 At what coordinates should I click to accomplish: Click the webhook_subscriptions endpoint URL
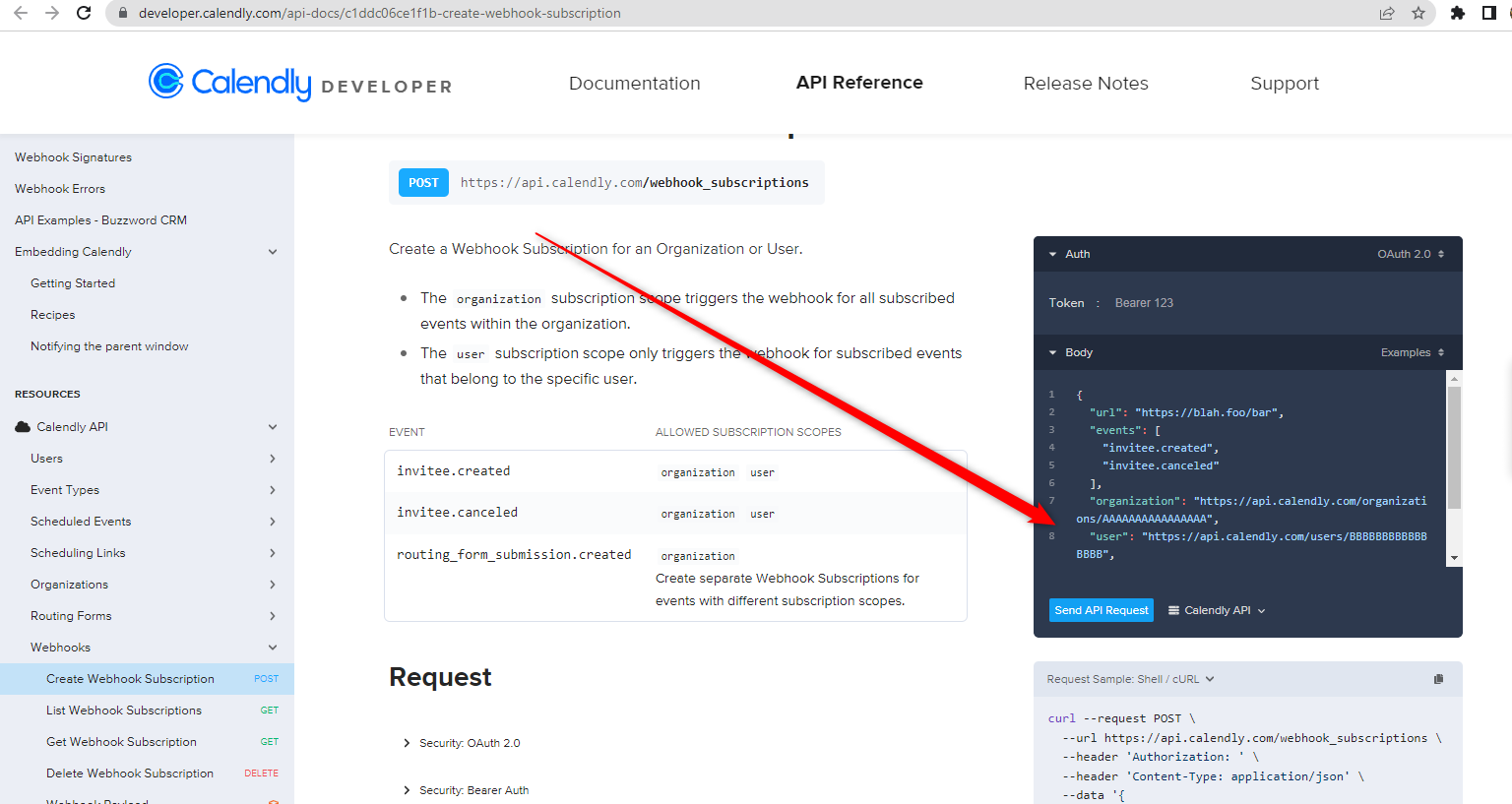635,183
